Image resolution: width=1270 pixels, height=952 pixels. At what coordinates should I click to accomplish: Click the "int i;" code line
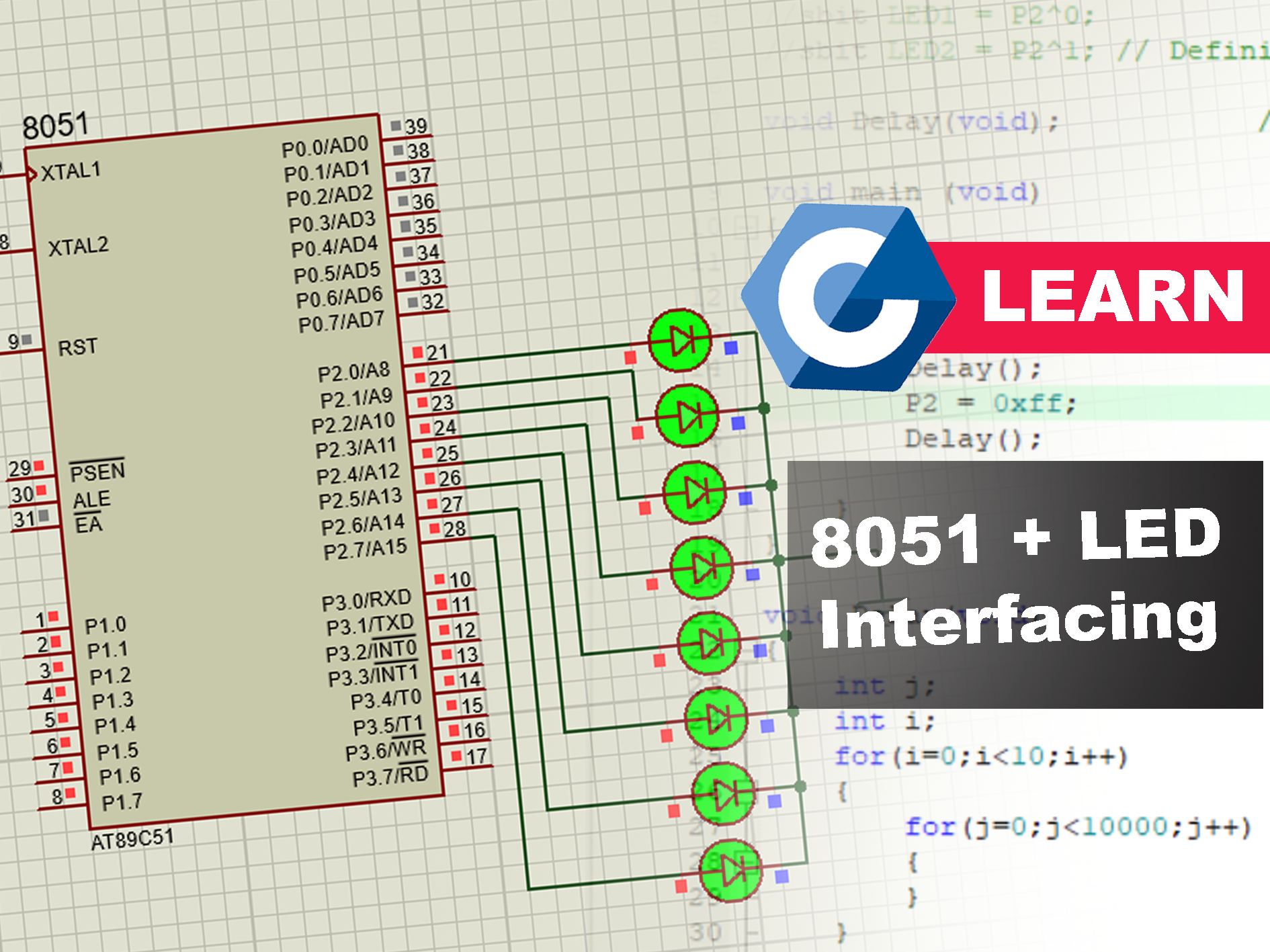884,721
